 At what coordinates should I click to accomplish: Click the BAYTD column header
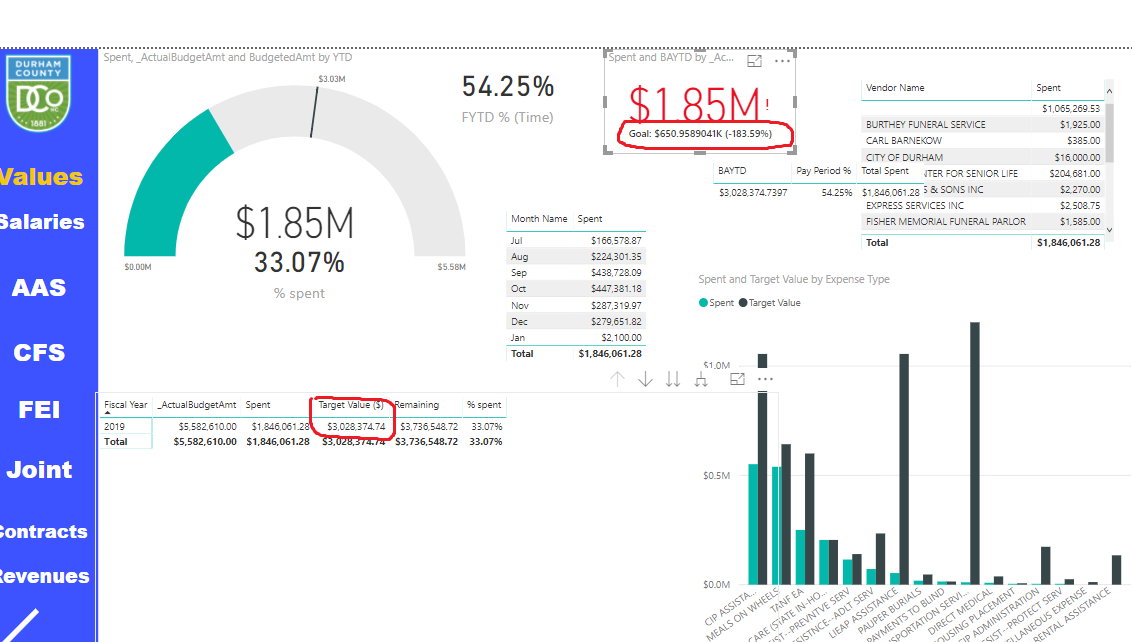click(x=732, y=171)
